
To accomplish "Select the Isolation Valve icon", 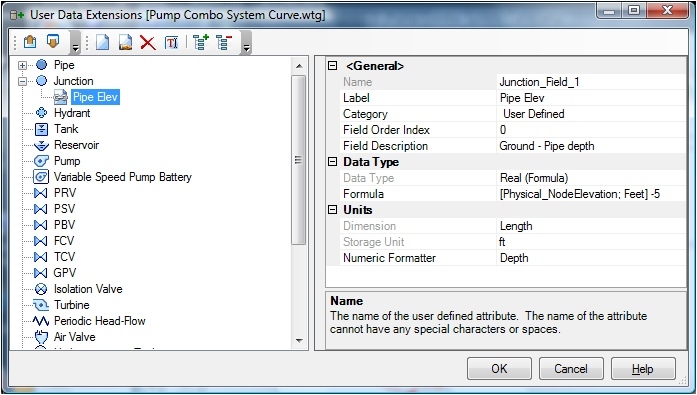I will (41, 289).
